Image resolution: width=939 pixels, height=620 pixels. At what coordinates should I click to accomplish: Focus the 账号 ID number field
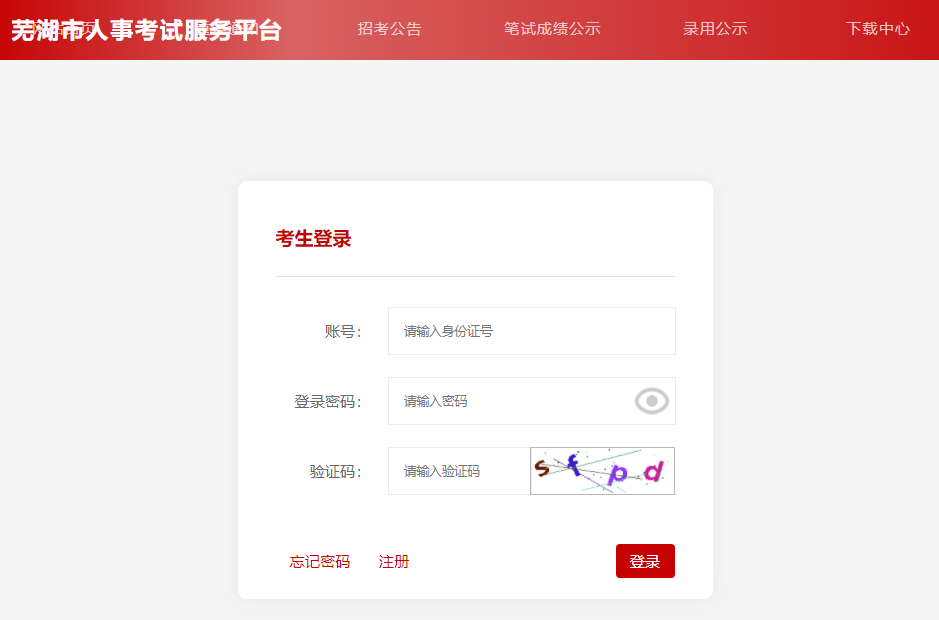coord(531,331)
